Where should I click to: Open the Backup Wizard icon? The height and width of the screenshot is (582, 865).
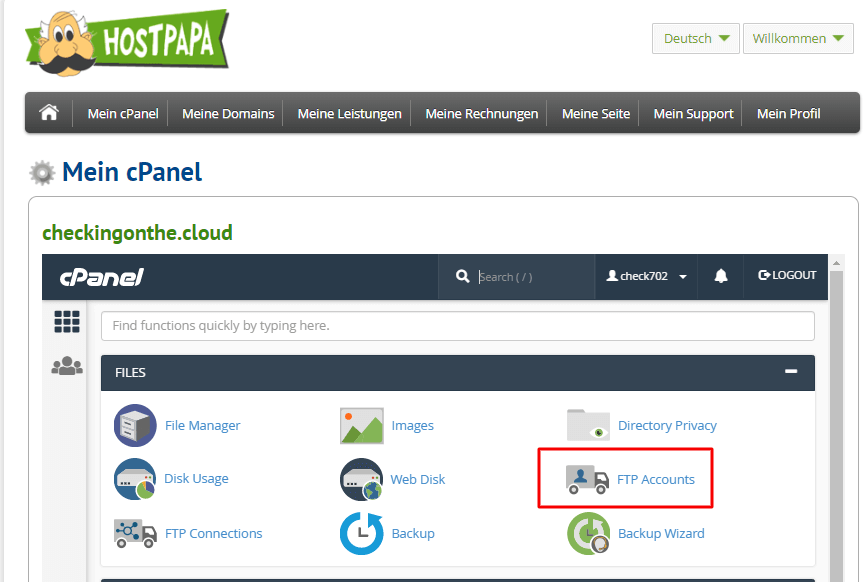[589, 533]
